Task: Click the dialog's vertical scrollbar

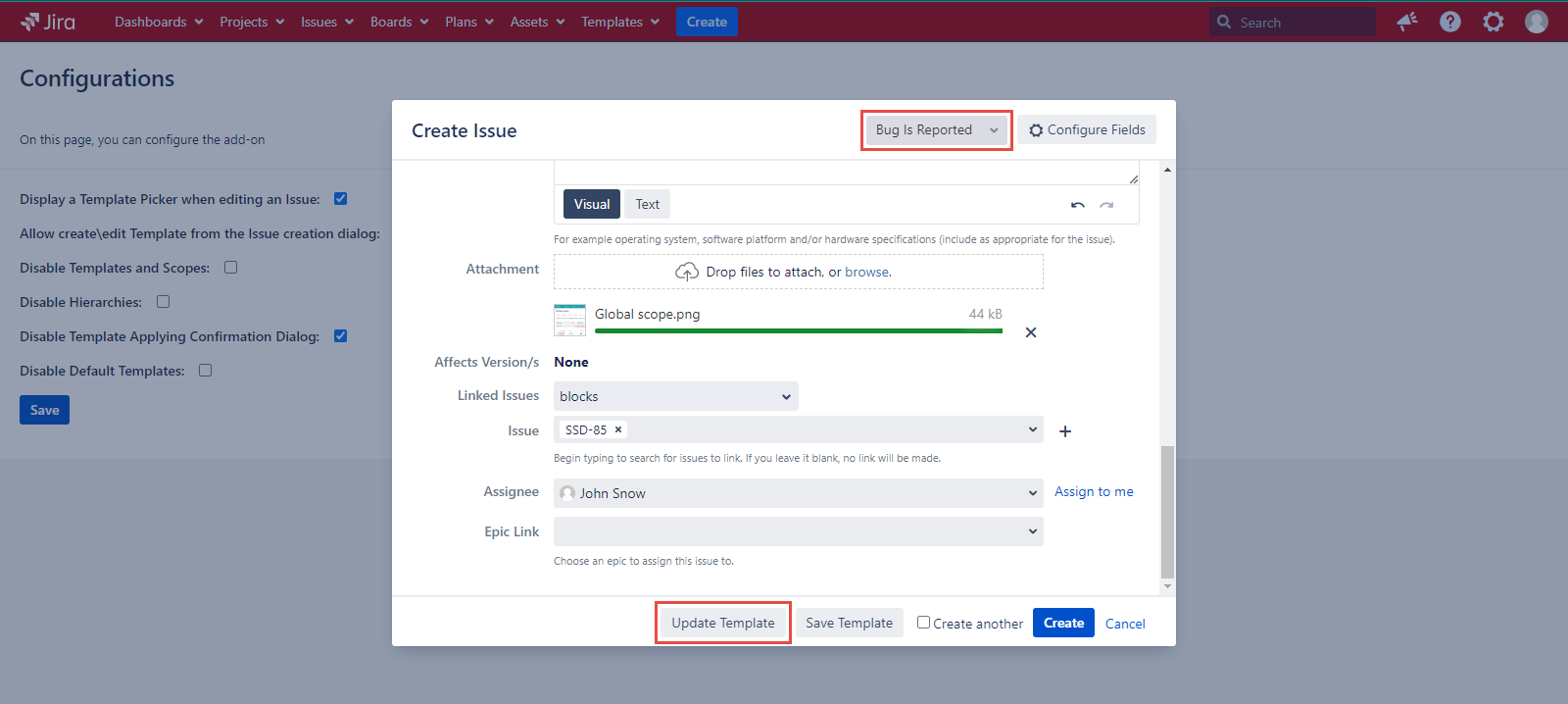Action: [1166, 510]
